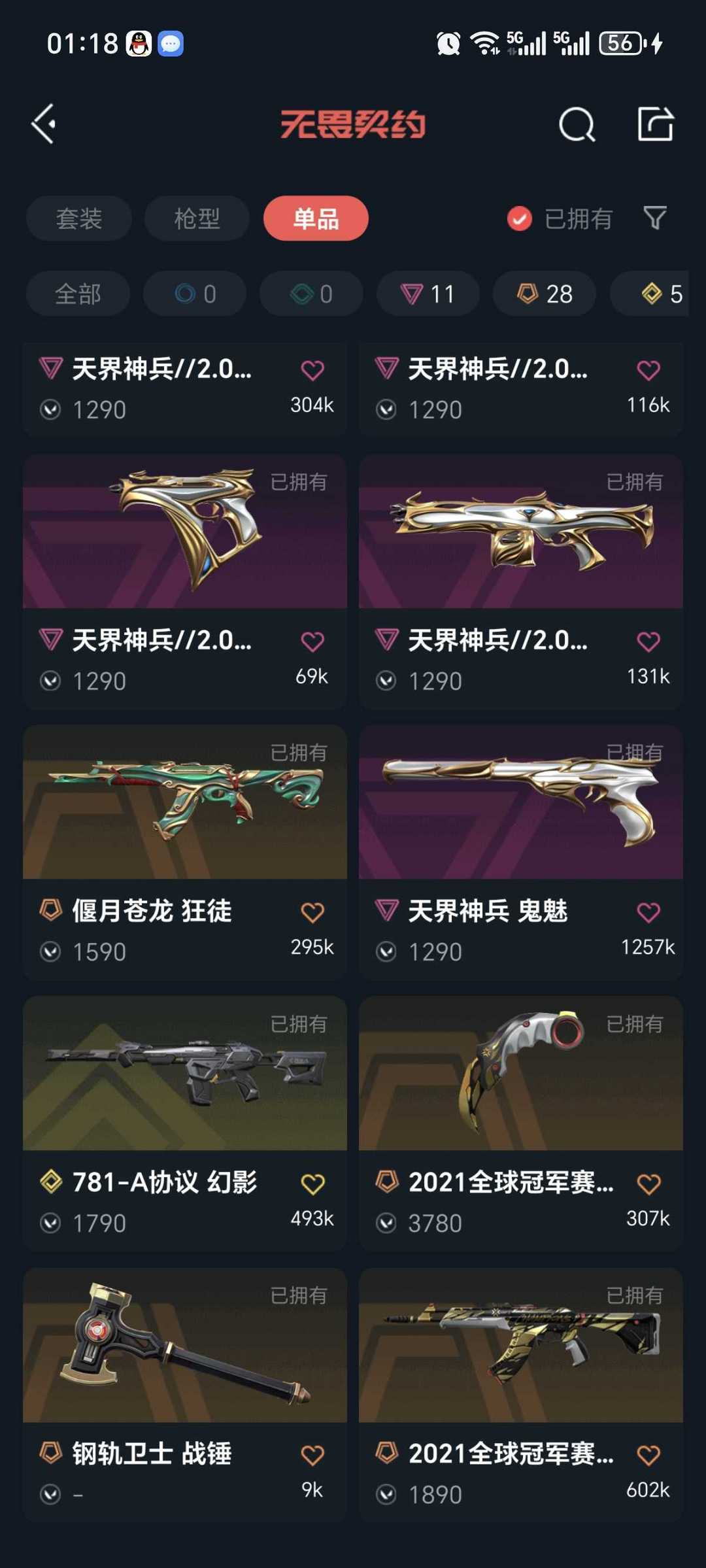Favorite the 天界神兵 鬼魅 skin
706x1568 pixels.
tap(648, 912)
